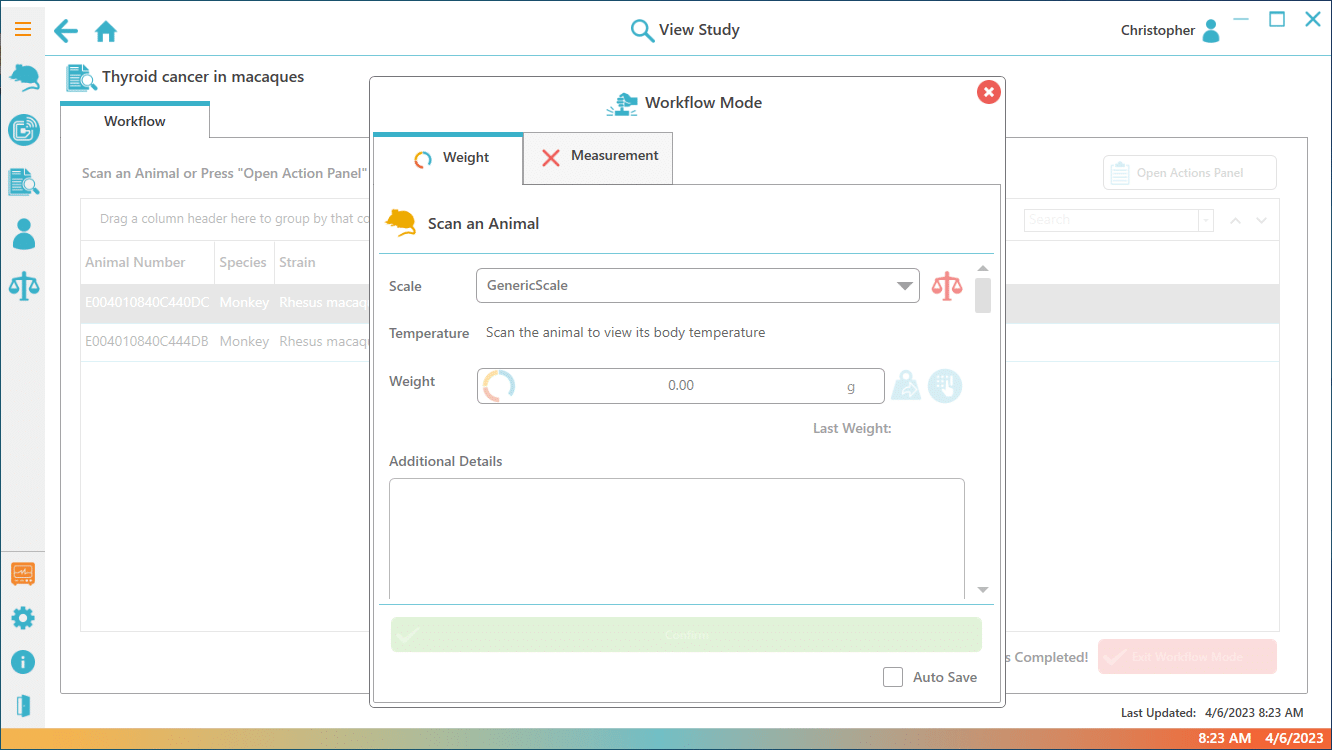The height and width of the screenshot is (750, 1332).
Task: Click the Weight value field
Action: [x=680, y=386]
